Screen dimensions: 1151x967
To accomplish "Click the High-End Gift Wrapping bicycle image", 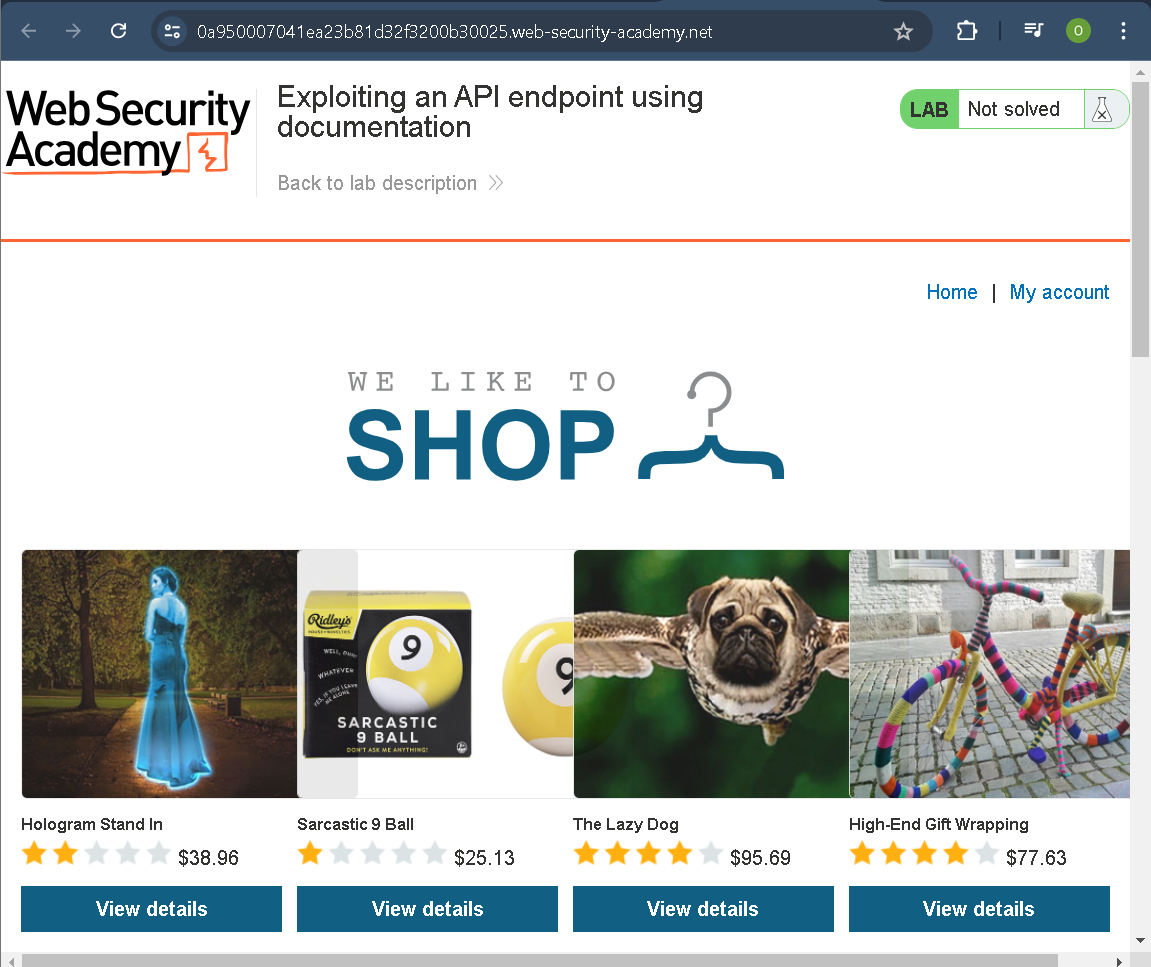I will tap(988, 674).
